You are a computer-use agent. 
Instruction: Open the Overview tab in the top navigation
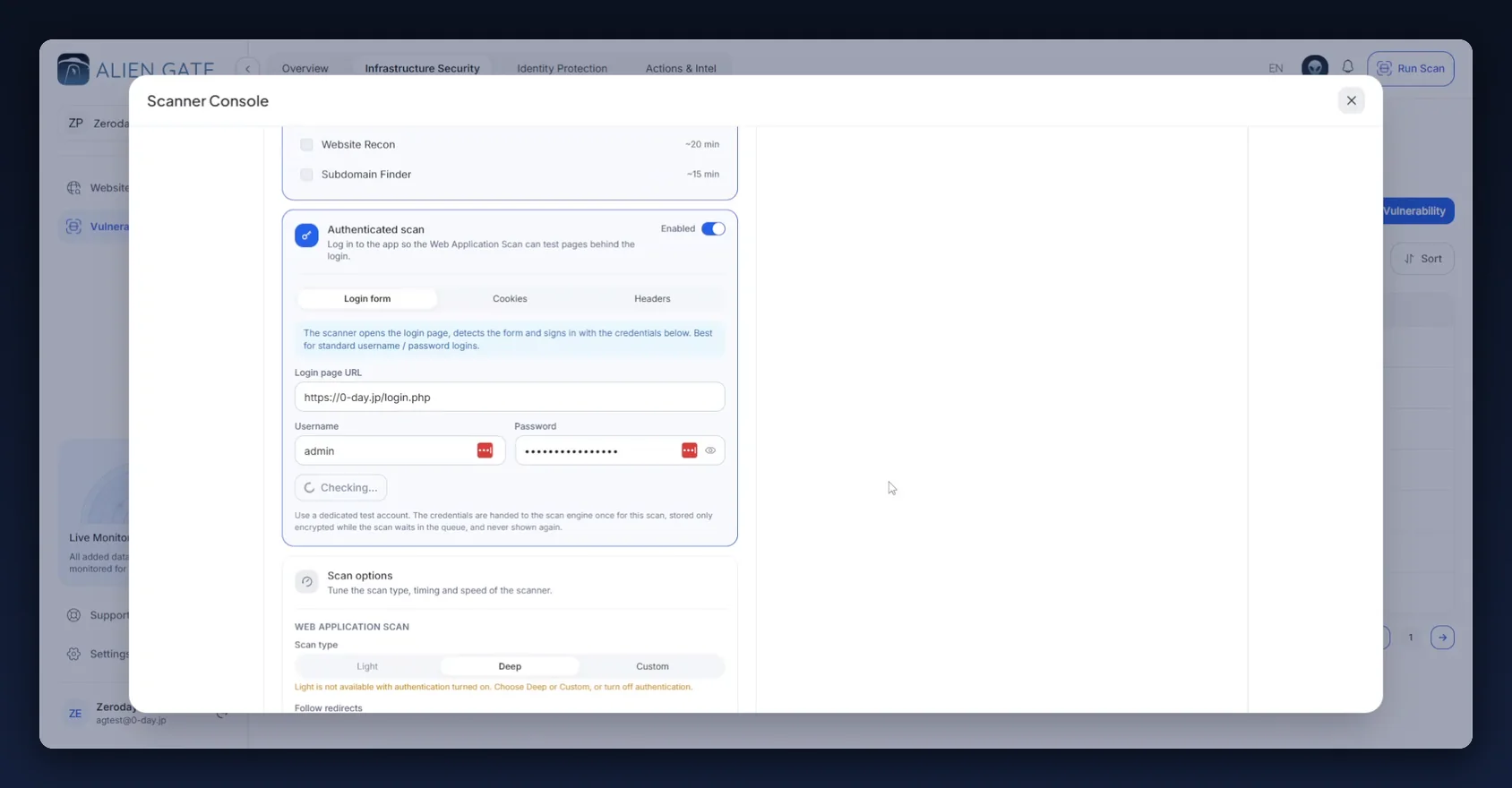point(305,68)
